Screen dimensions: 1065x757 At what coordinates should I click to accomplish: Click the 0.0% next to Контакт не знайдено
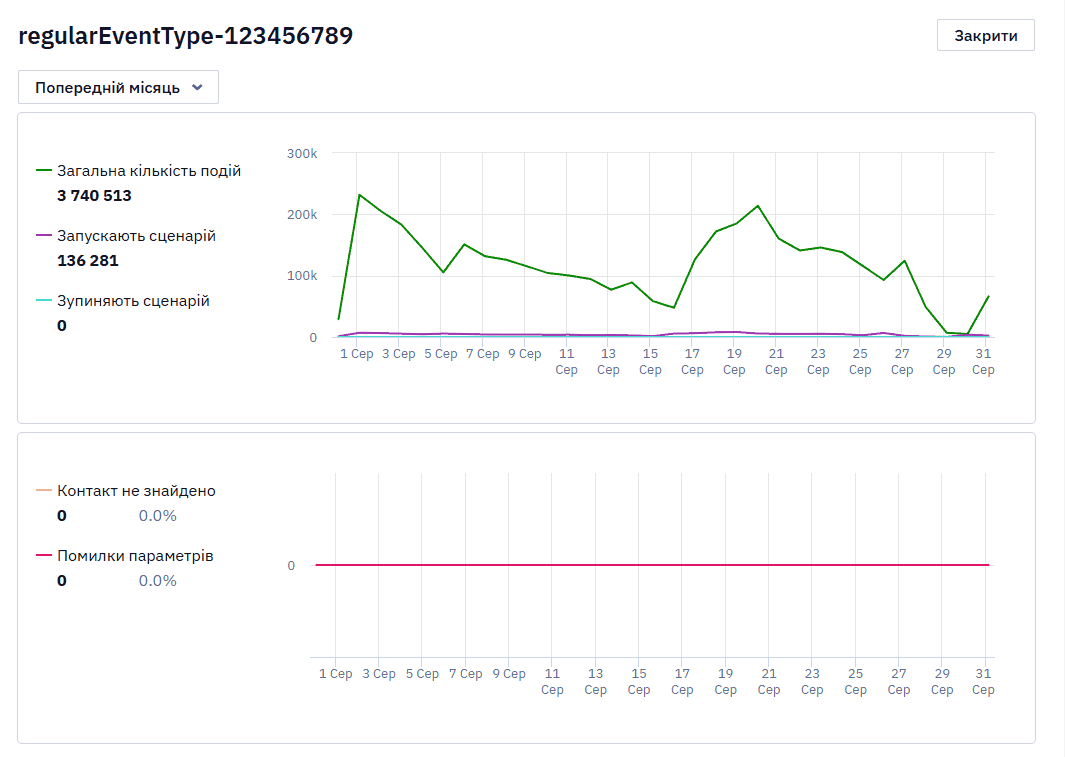[158, 516]
